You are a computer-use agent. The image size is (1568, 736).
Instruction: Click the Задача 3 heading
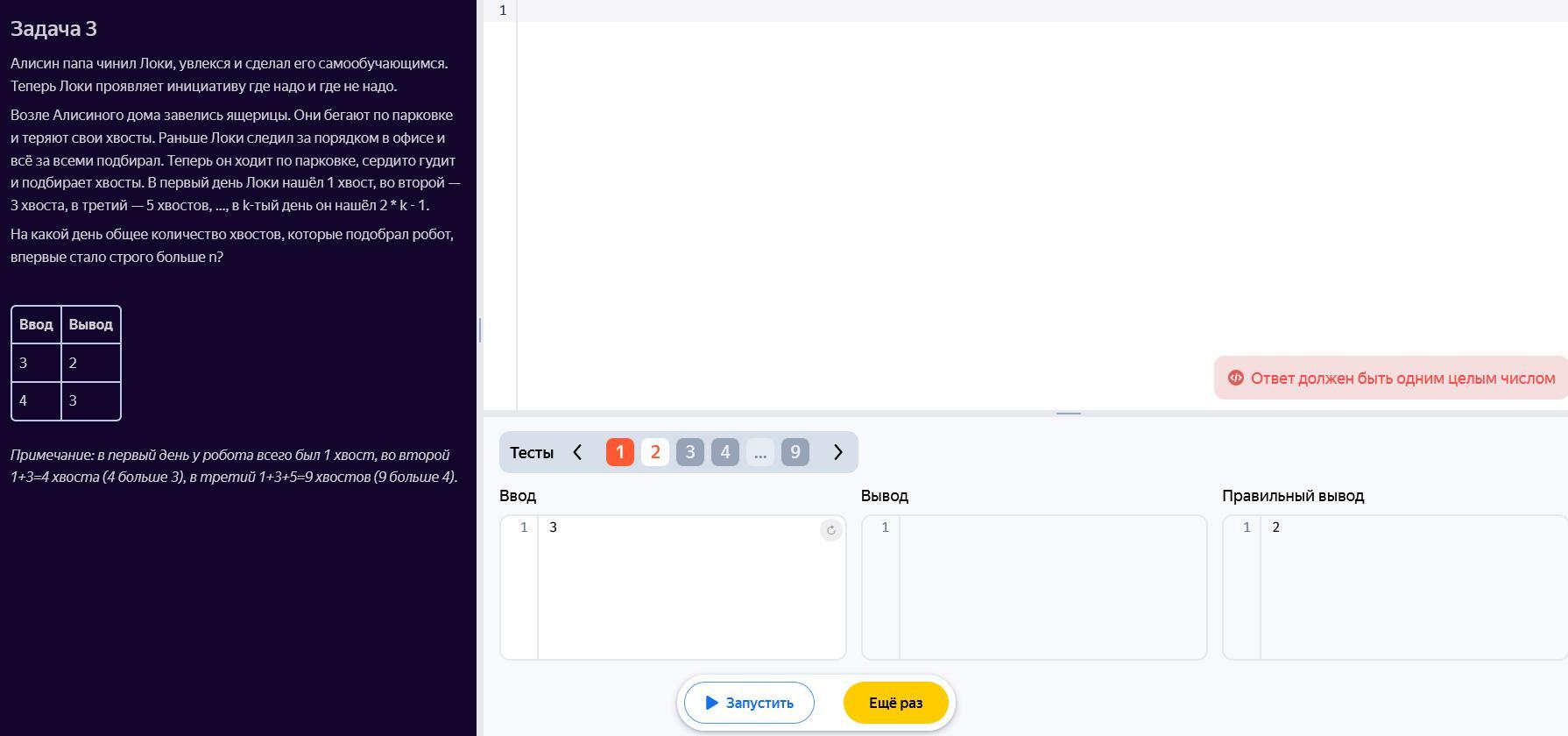click(x=53, y=29)
